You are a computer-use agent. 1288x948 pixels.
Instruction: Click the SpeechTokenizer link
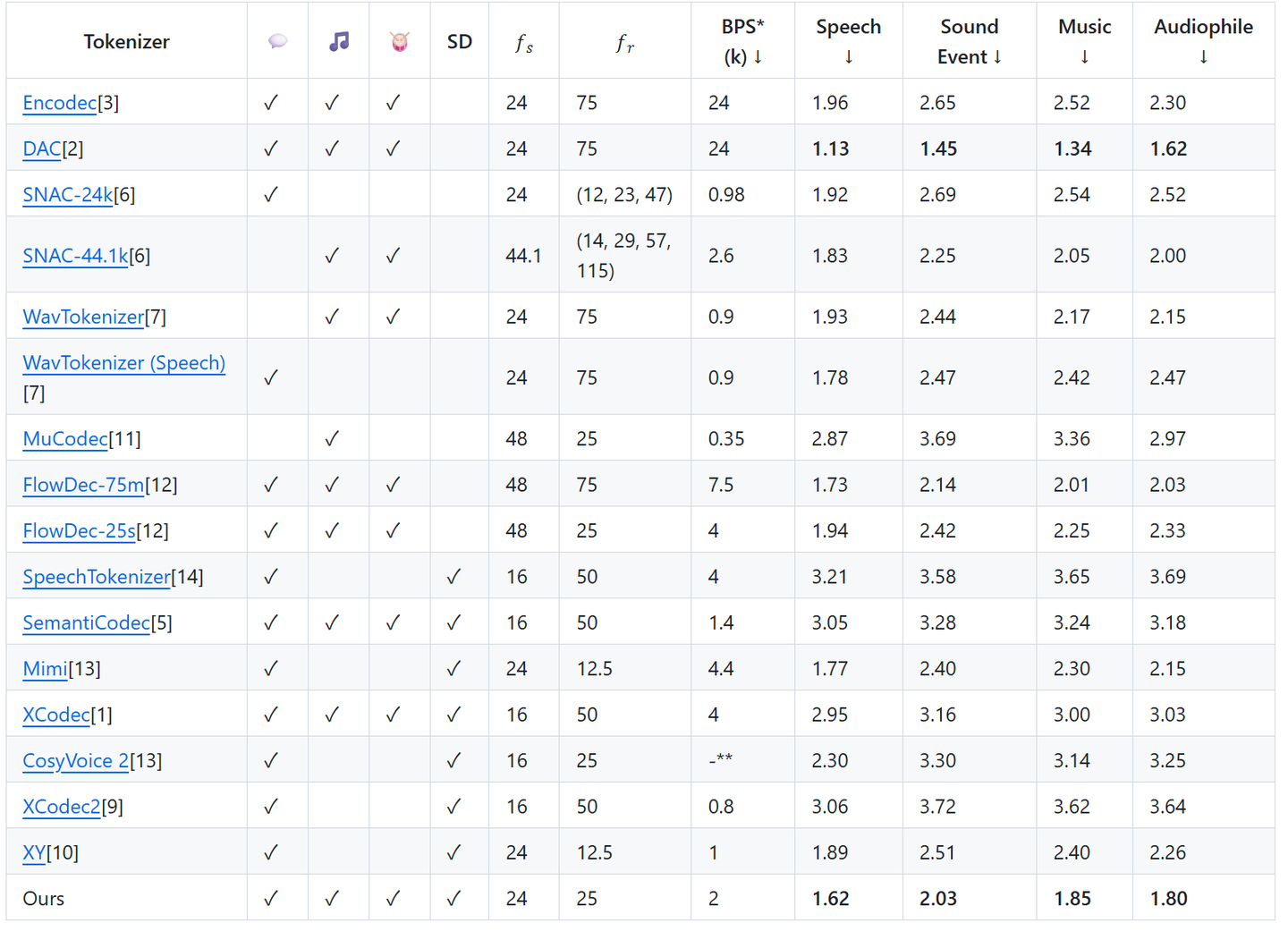coord(97,577)
